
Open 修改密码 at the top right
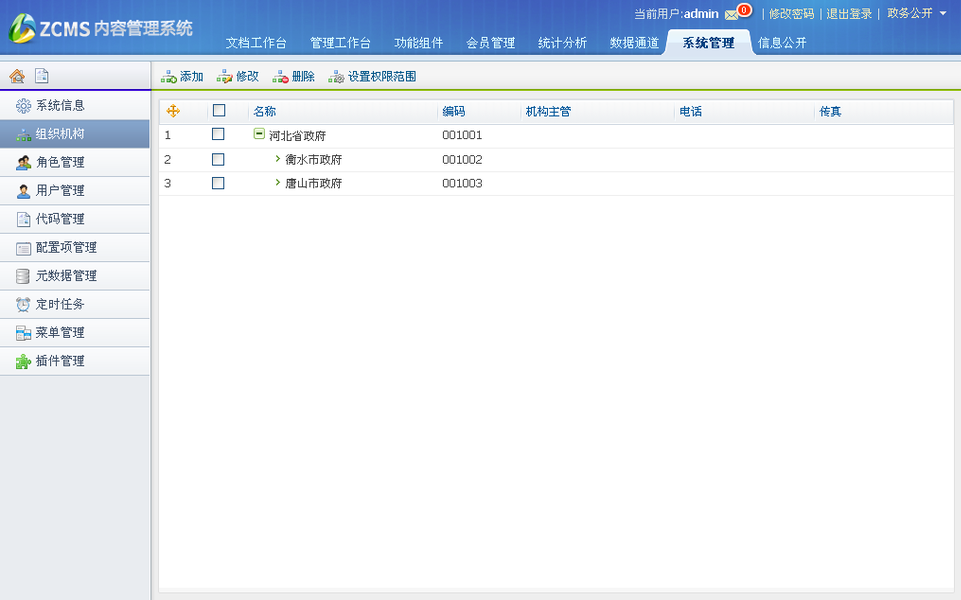click(x=789, y=13)
